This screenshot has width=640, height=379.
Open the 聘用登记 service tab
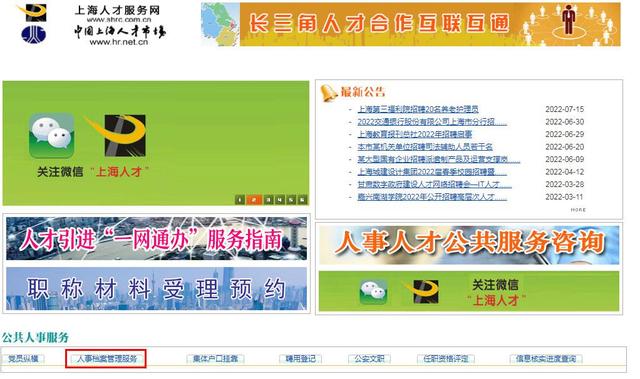click(x=300, y=359)
